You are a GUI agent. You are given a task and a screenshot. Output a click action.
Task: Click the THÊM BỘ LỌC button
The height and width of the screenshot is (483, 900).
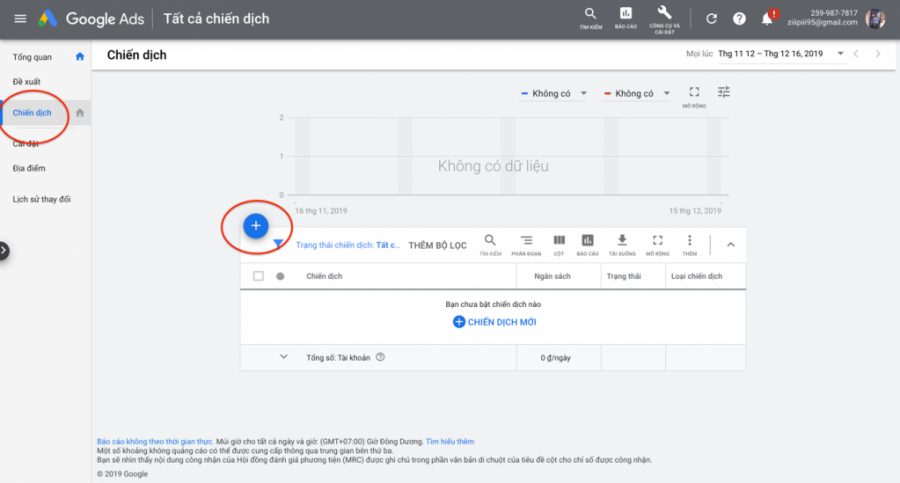click(437, 245)
